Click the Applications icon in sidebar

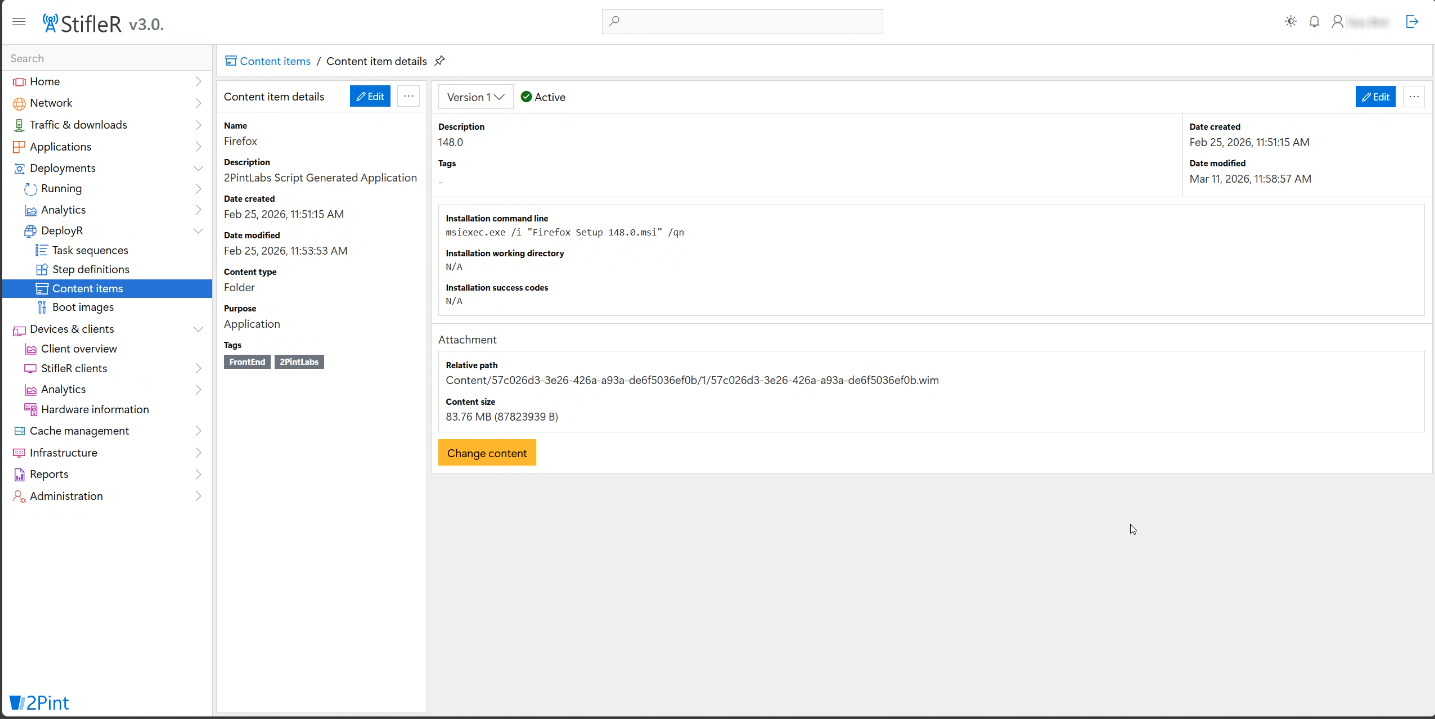pyautogui.click(x=19, y=147)
